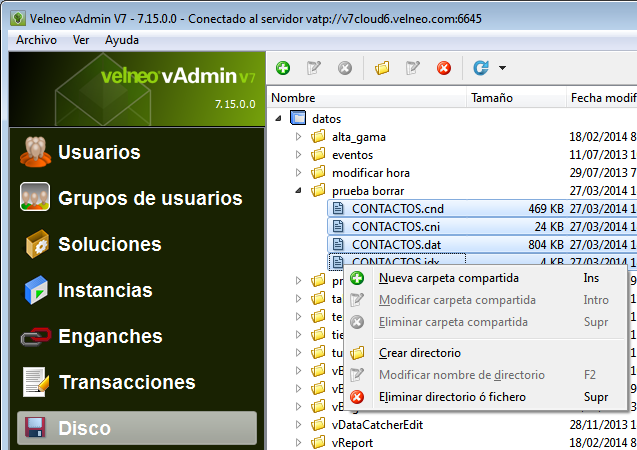Click the Disco floppy disk icon
637x450 pixels.
(35, 427)
